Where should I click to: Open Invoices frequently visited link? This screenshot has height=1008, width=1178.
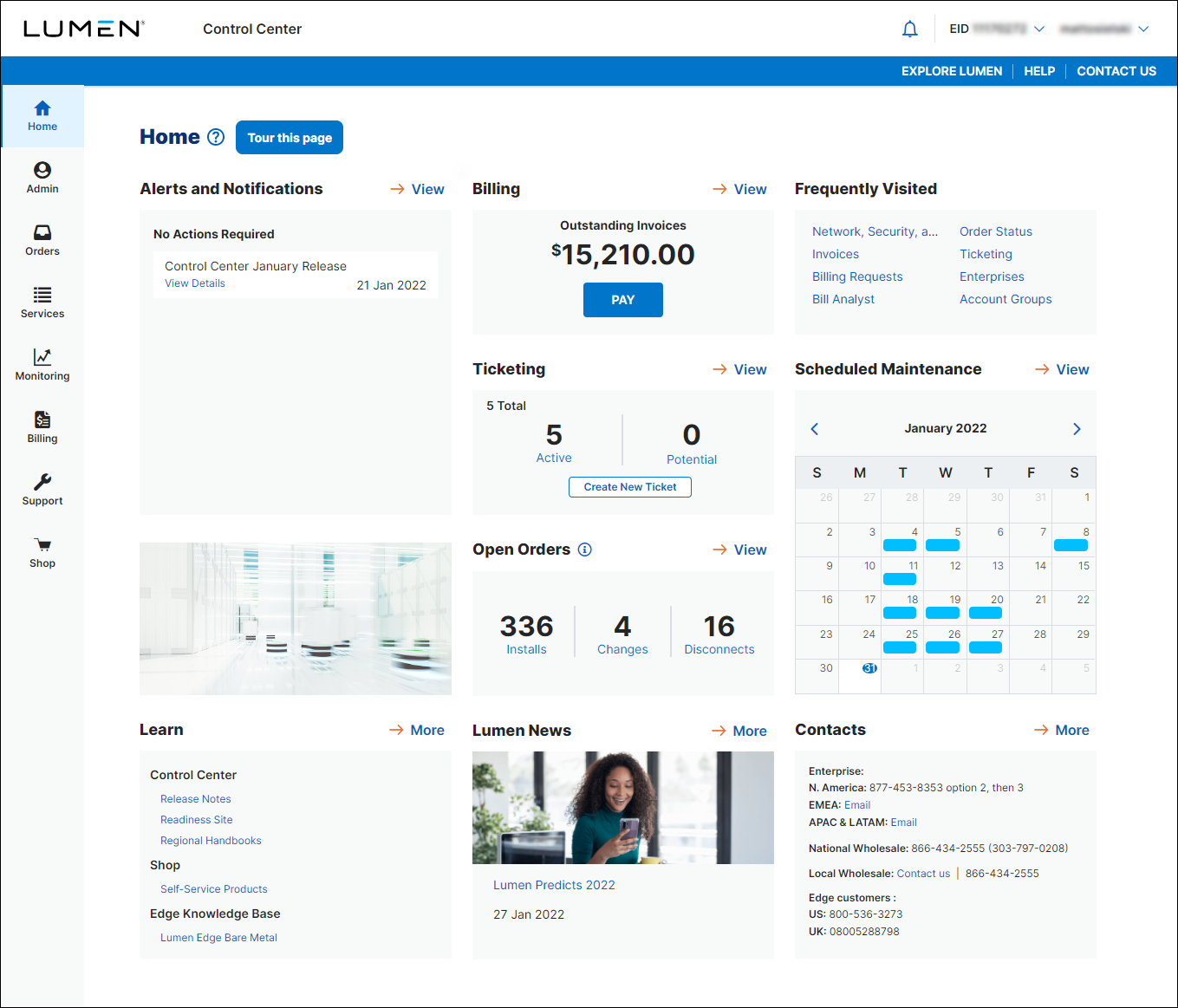click(836, 254)
